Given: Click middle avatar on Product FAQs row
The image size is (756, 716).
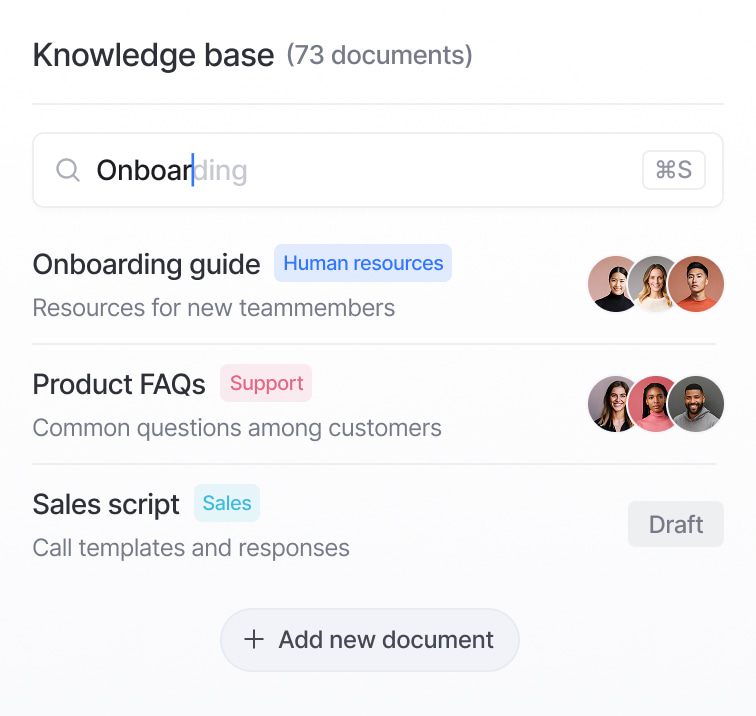Looking at the screenshot, I should (x=654, y=404).
